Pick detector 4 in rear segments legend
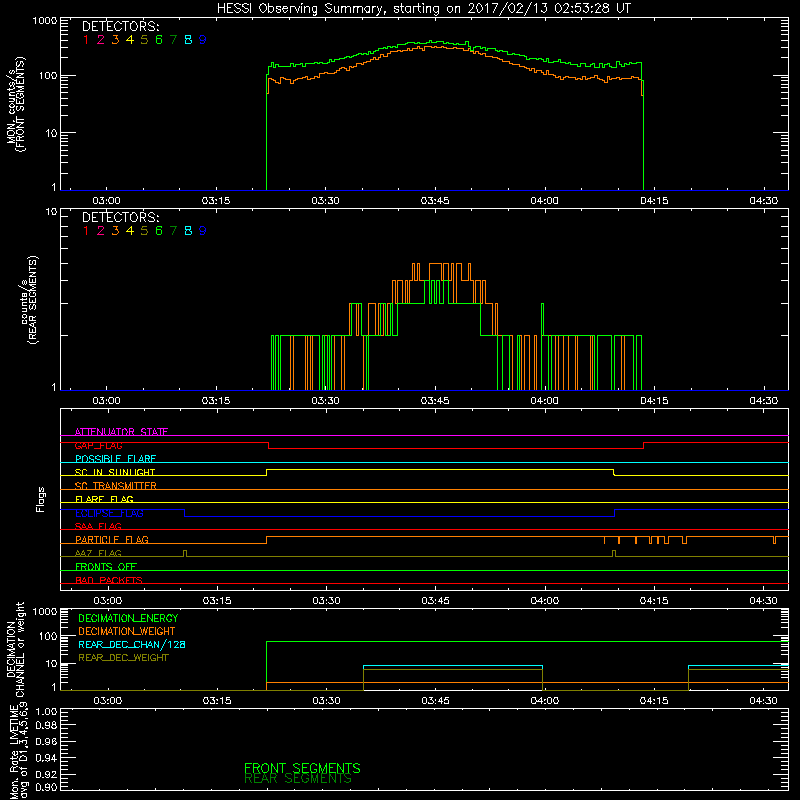The height and width of the screenshot is (800, 800). pyautogui.click(x=130, y=231)
